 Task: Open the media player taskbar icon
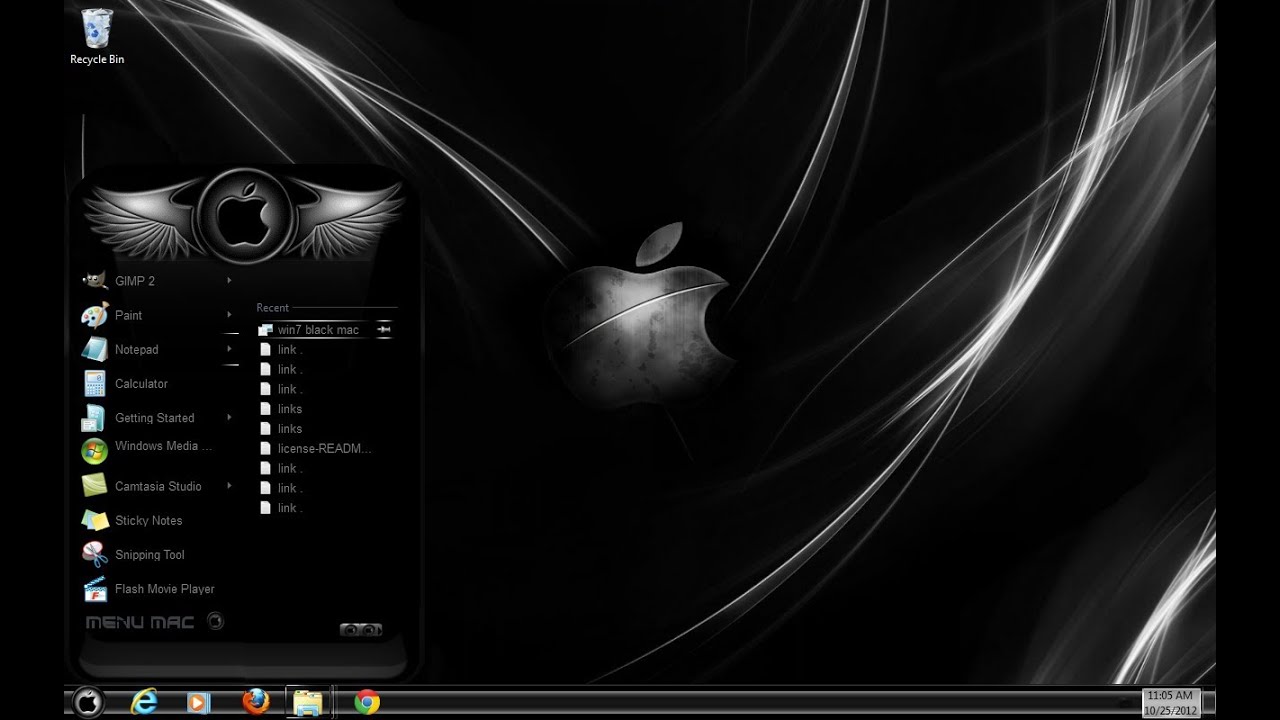199,703
